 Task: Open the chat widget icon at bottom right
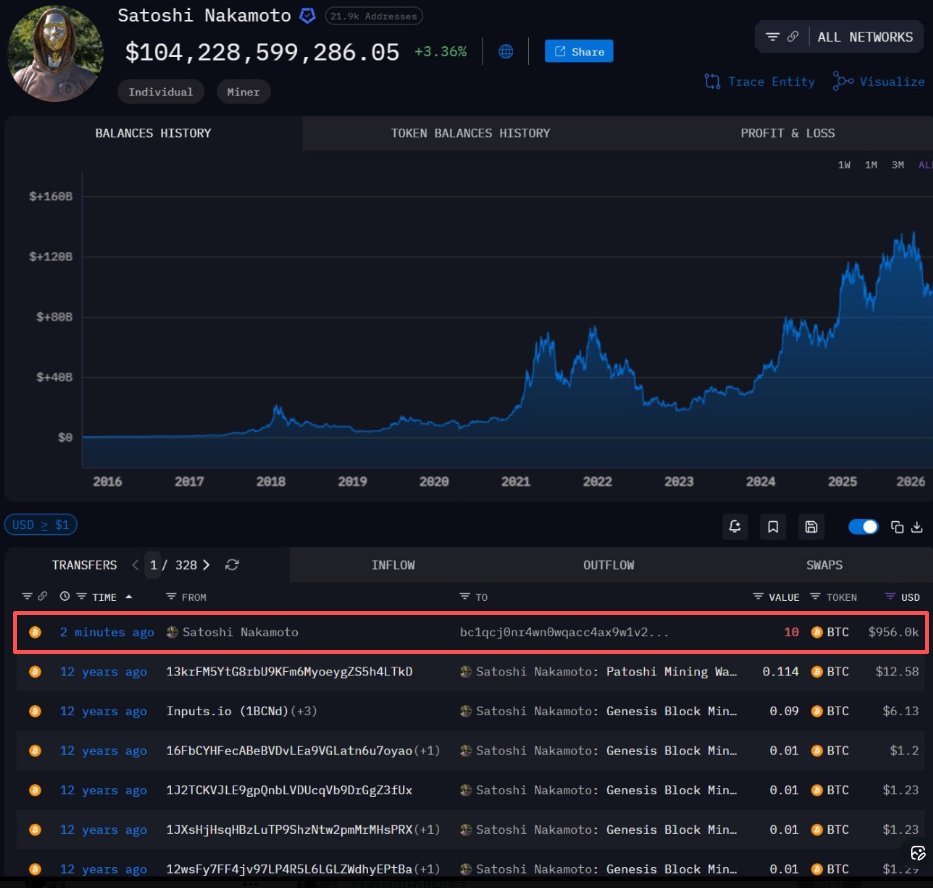pyautogui.click(x=918, y=853)
